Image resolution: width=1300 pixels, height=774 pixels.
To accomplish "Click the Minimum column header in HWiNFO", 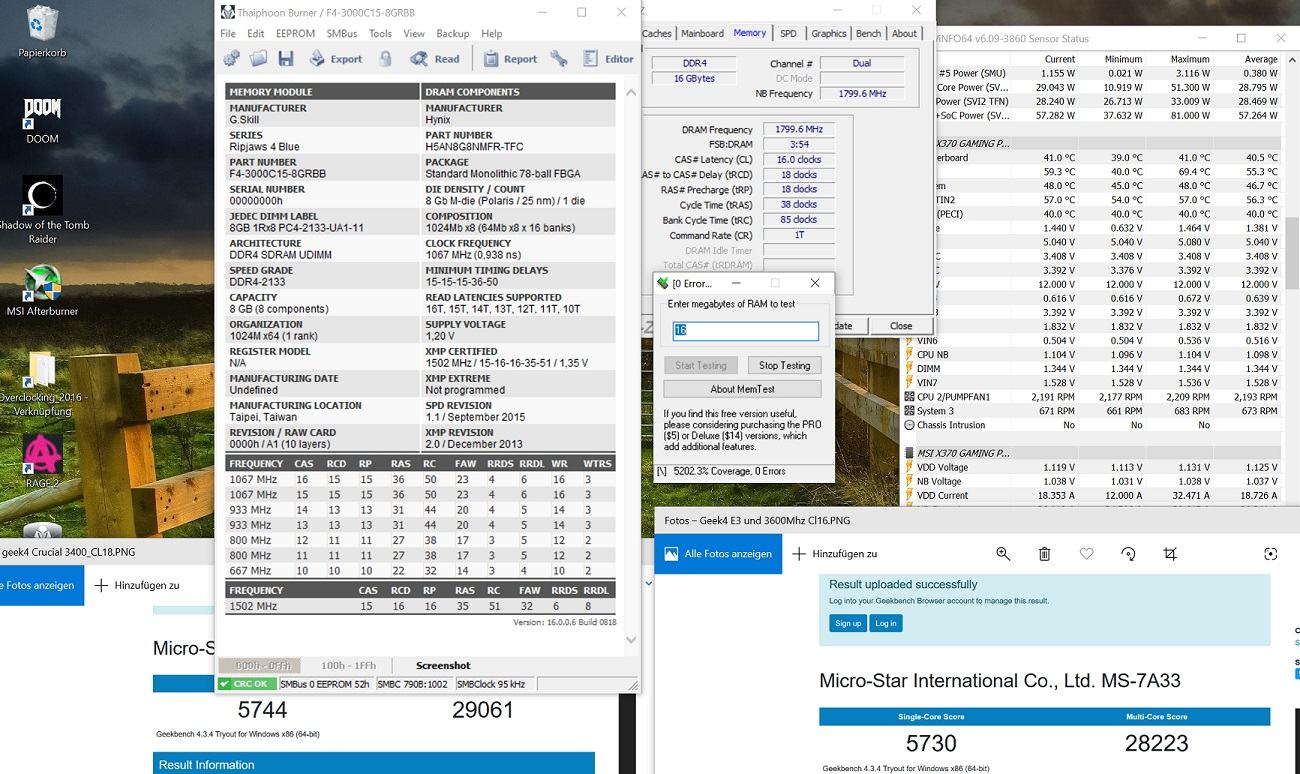I will [x=1123, y=59].
